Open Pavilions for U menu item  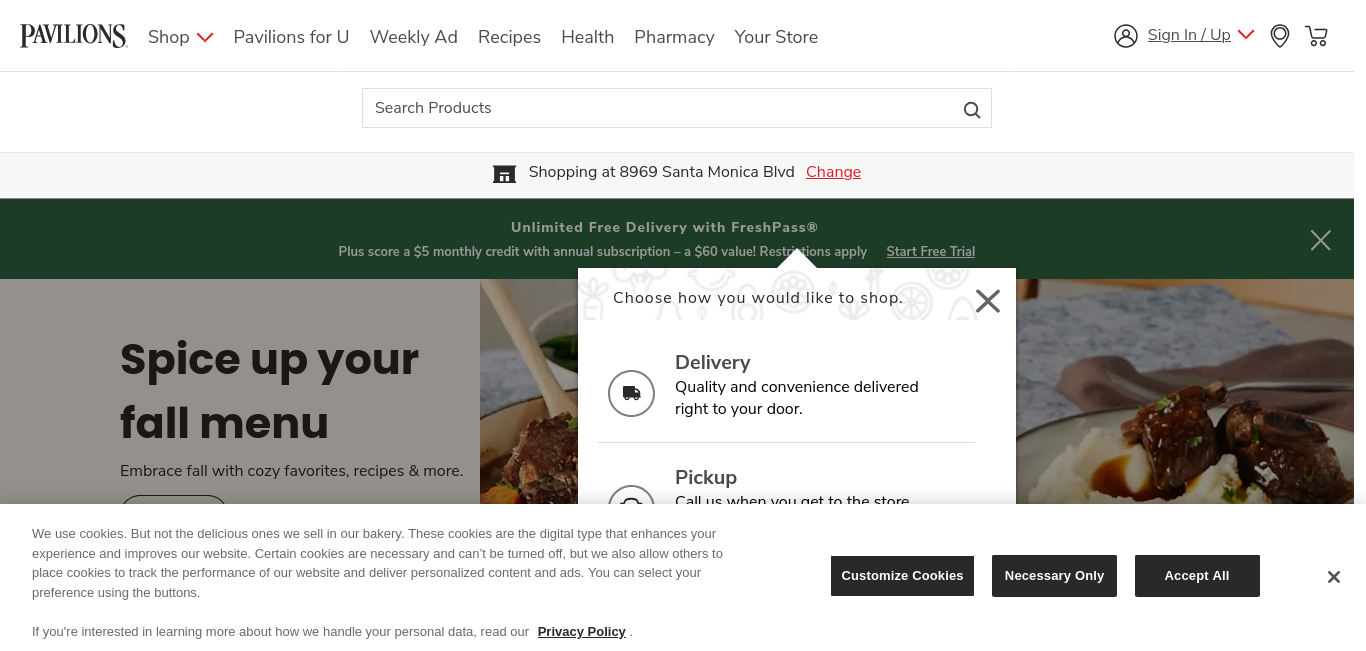[x=291, y=37]
